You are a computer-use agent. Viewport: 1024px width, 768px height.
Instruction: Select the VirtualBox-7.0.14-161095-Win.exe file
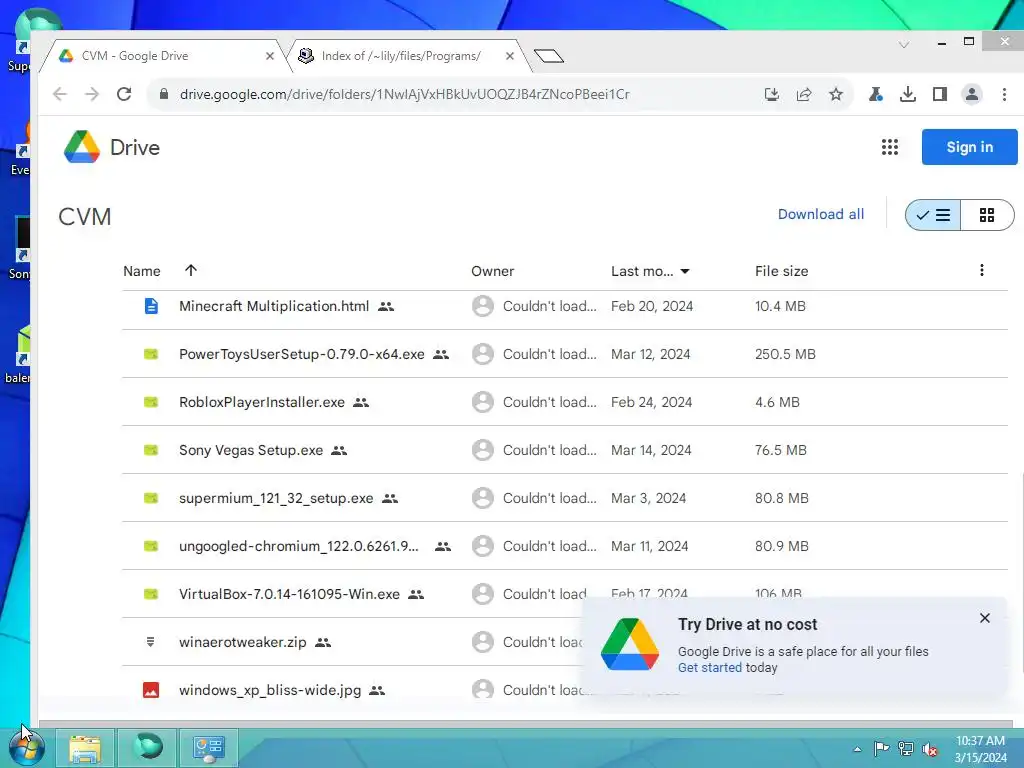(x=289, y=594)
